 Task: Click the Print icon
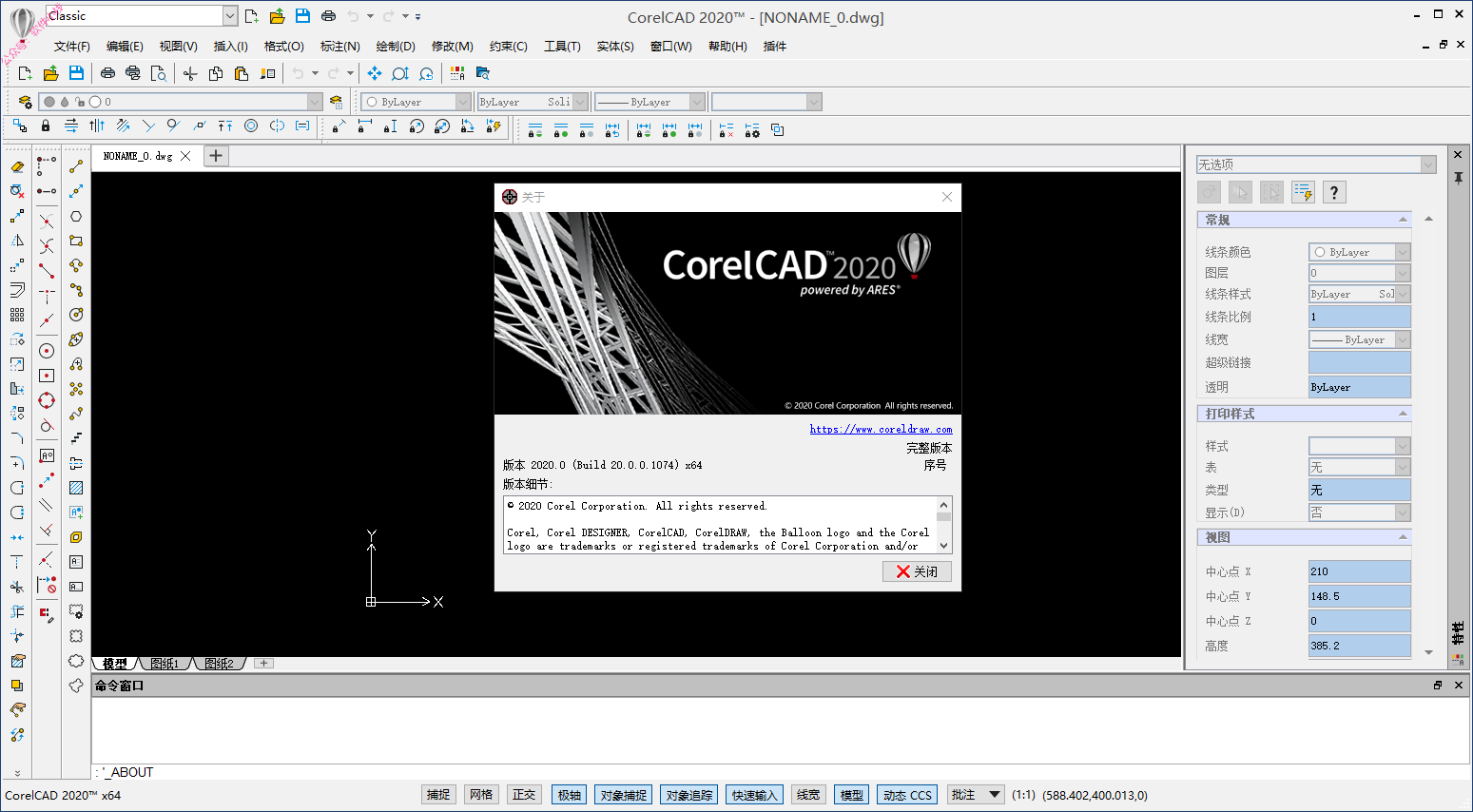pyautogui.click(x=107, y=73)
